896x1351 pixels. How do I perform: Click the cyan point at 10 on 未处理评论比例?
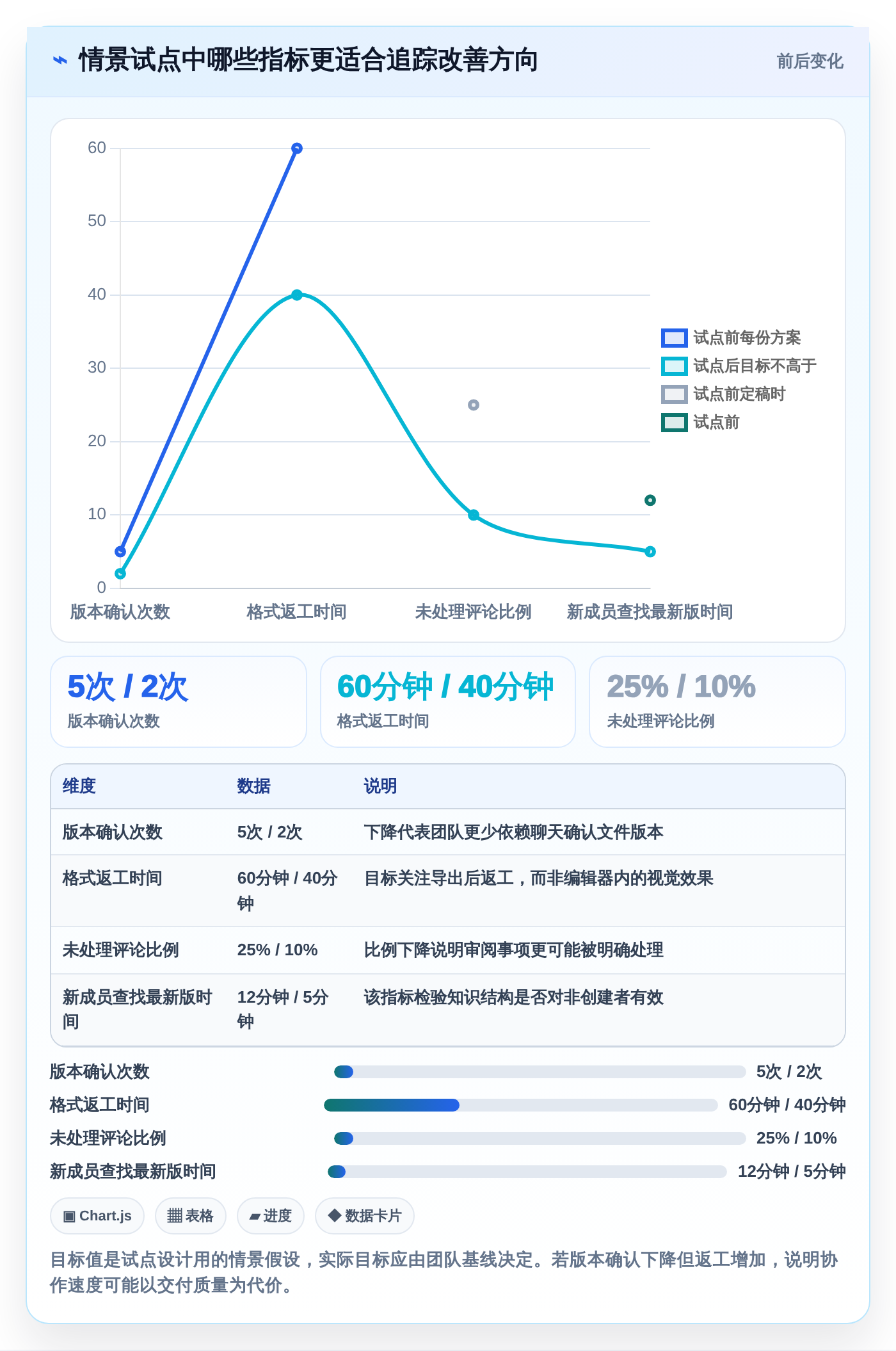(474, 515)
